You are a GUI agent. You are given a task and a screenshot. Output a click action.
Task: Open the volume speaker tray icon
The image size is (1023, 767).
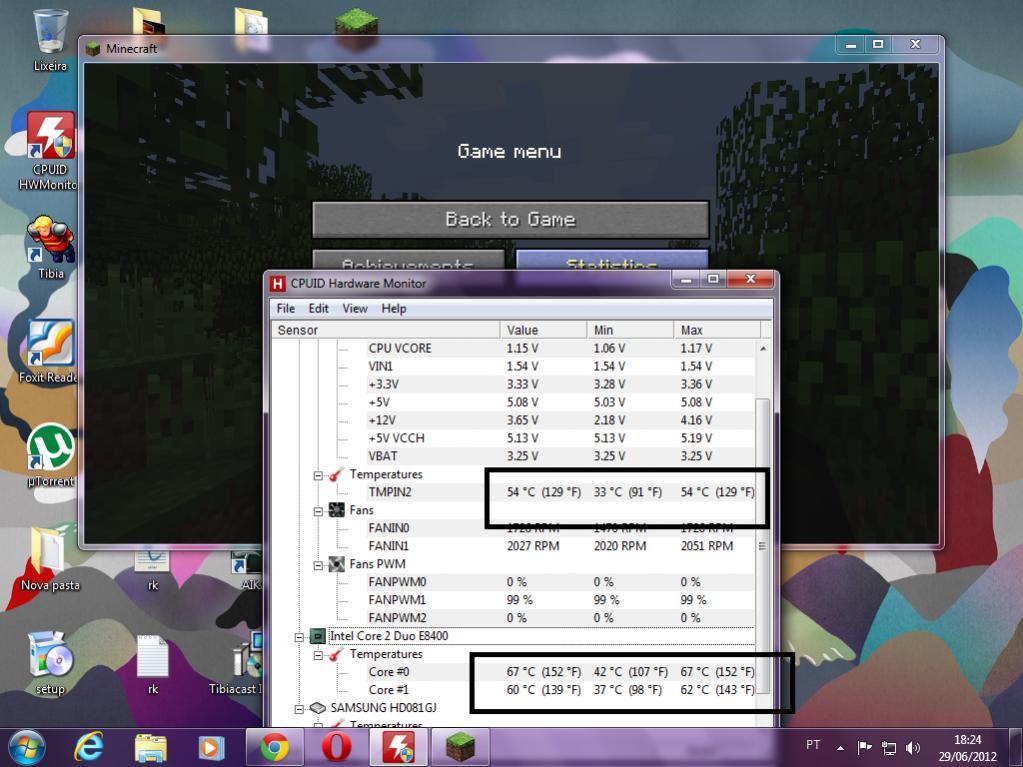coord(913,747)
